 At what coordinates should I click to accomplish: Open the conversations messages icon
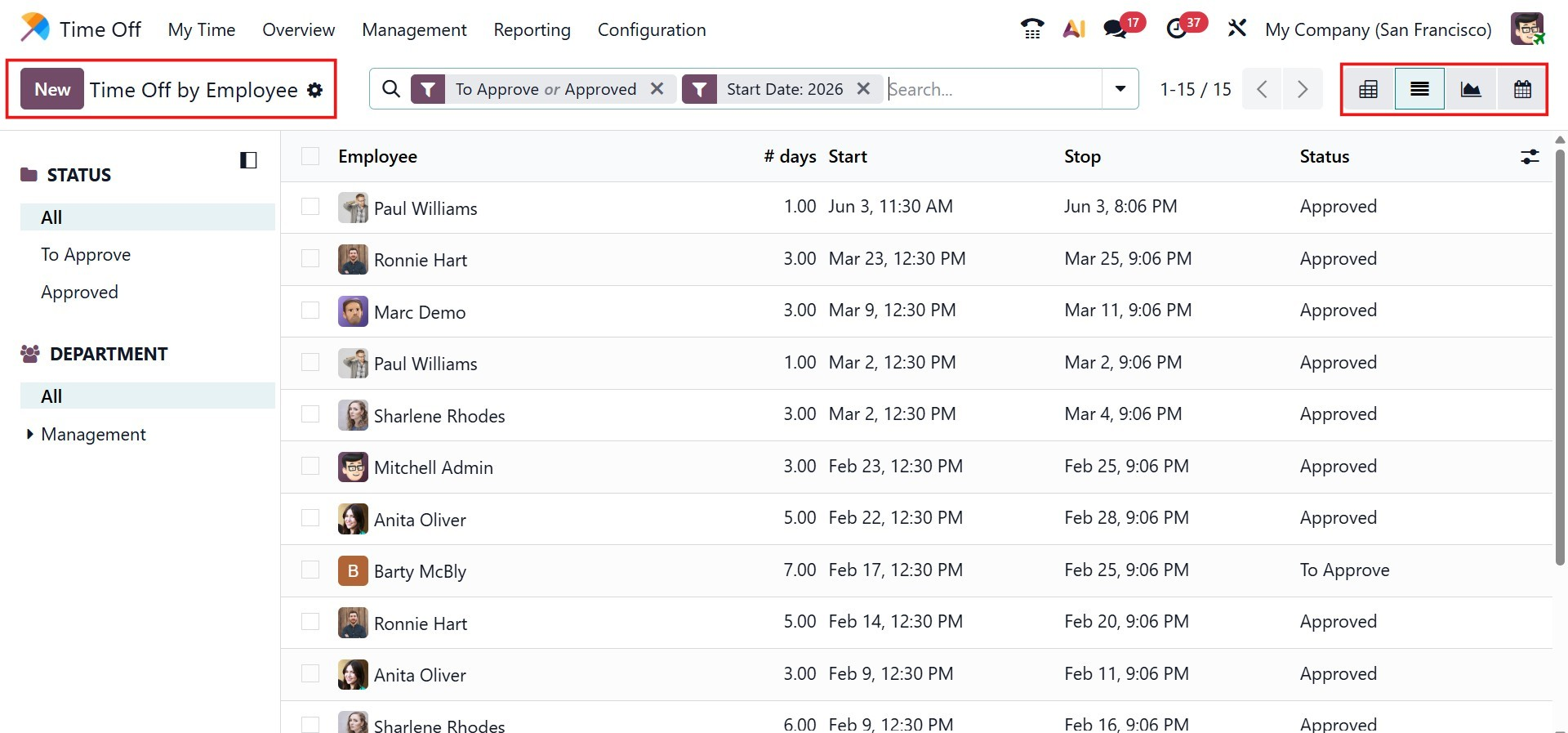[1116, 29]
